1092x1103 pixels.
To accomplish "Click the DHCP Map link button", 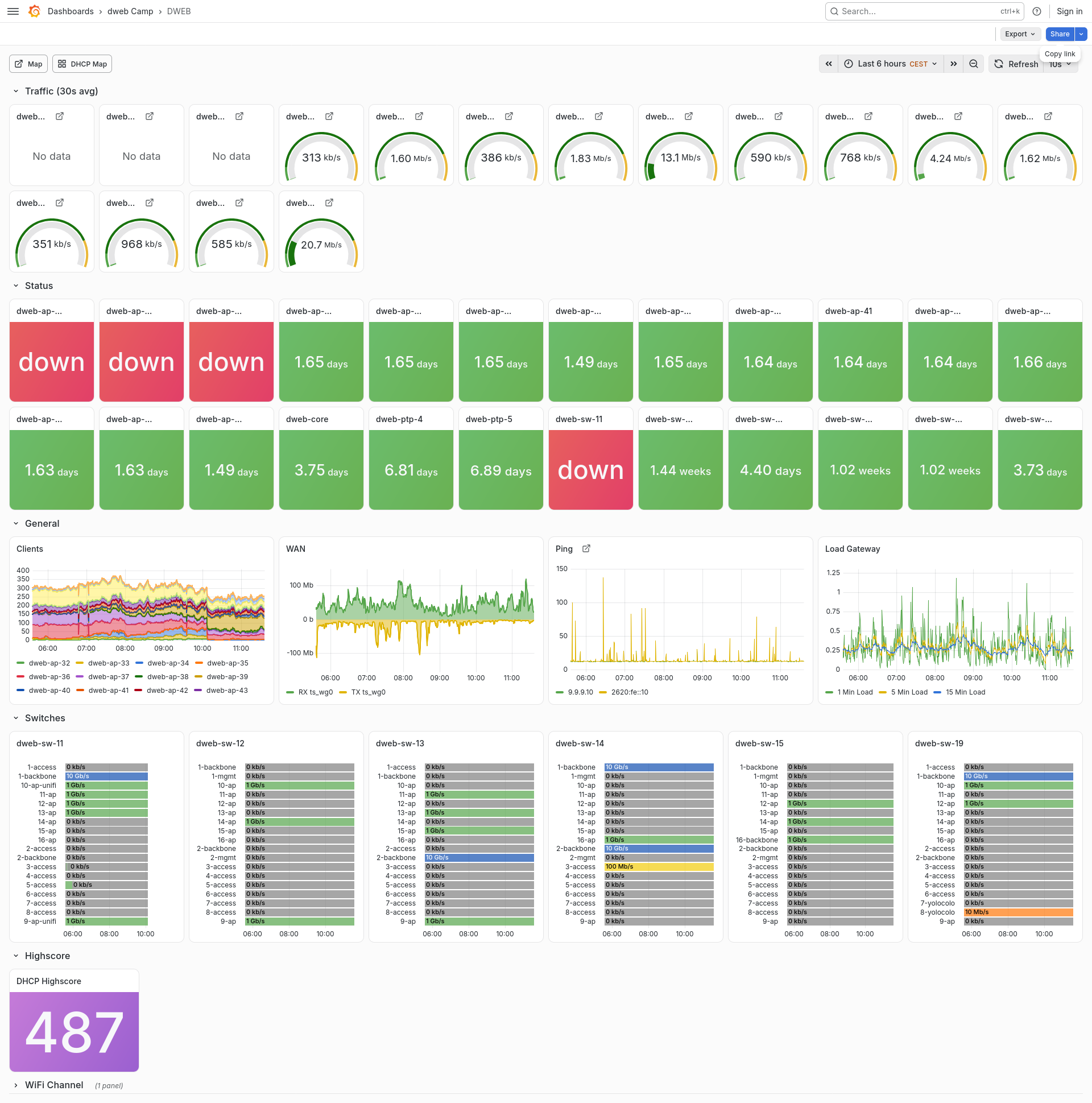I will pos(82,64).
